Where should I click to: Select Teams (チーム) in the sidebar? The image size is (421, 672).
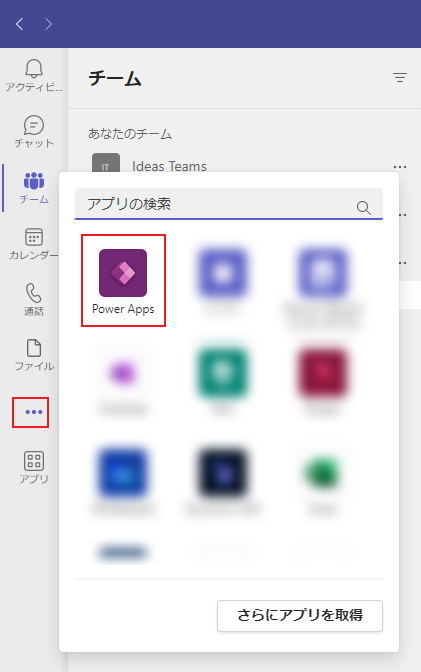point(34,188)
